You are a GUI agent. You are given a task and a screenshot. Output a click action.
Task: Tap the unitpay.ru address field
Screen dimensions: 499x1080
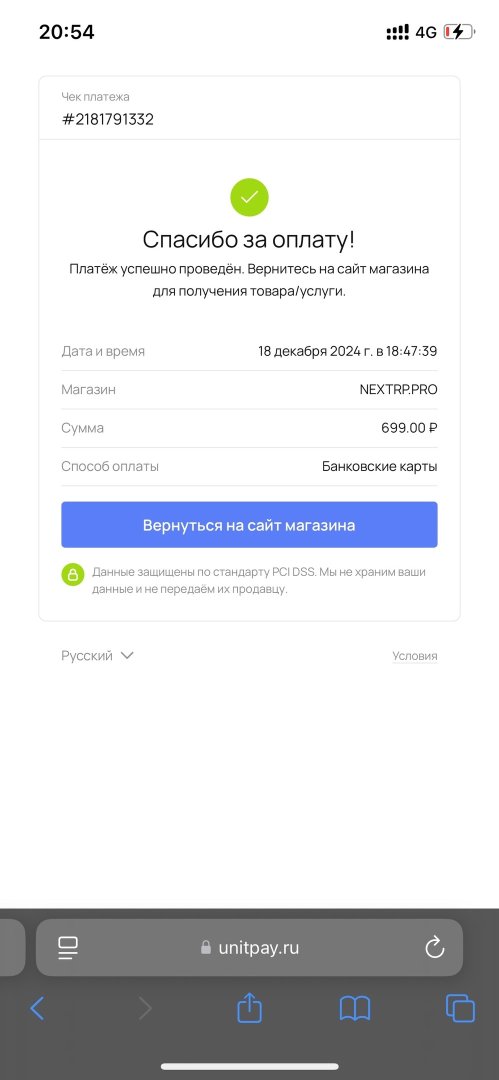pos(250,948)
